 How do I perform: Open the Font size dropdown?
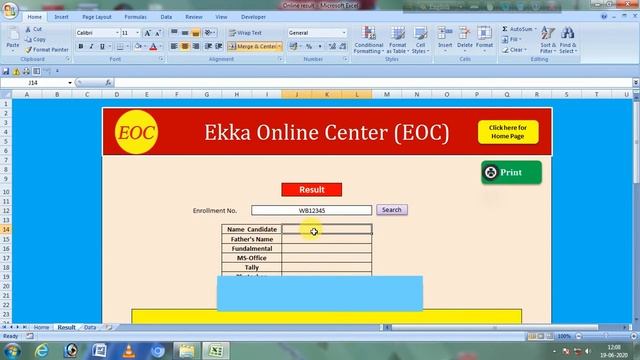tap(138, 33)
